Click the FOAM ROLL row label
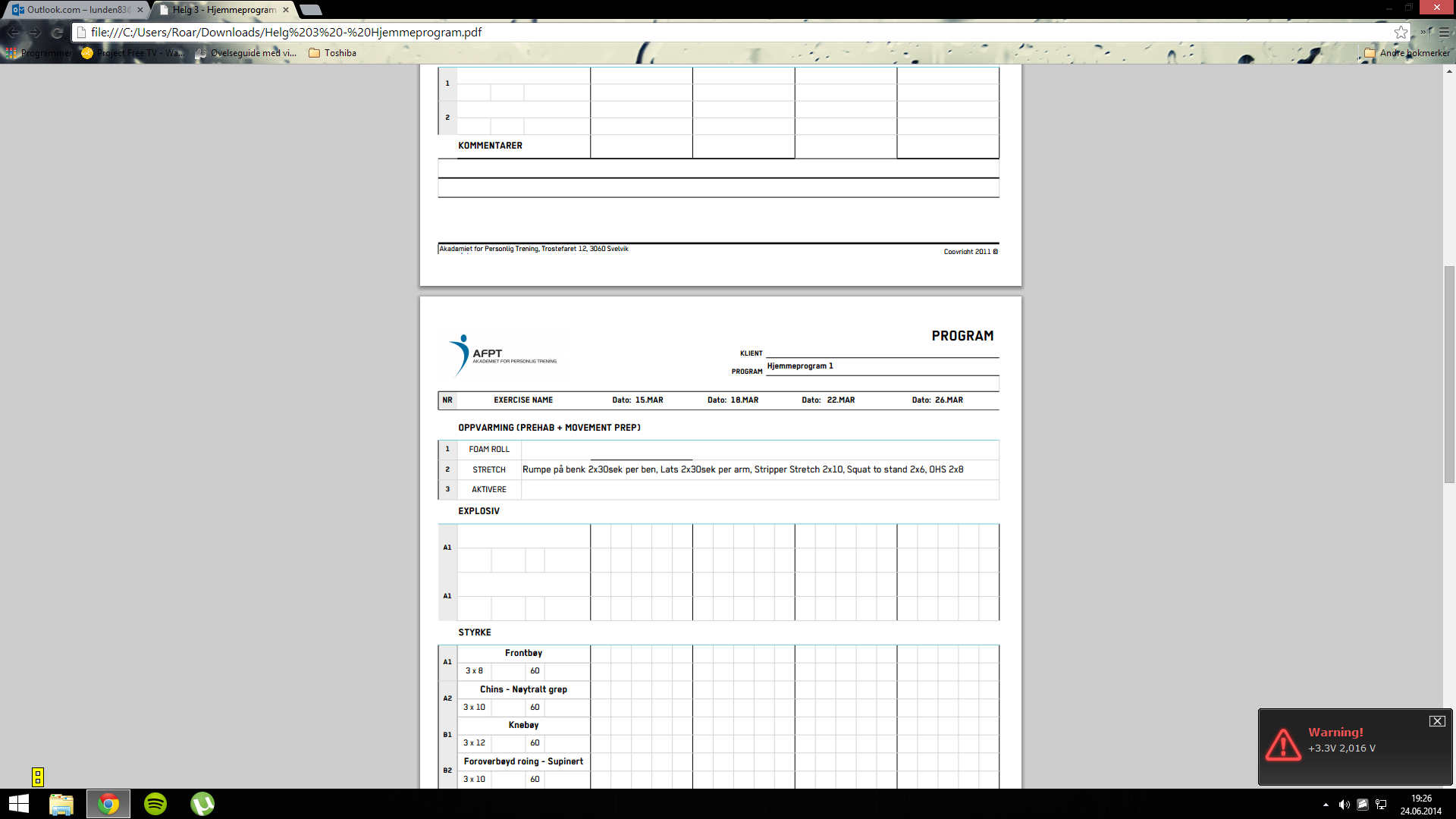 pyautogui.click(x=489, y=450)
